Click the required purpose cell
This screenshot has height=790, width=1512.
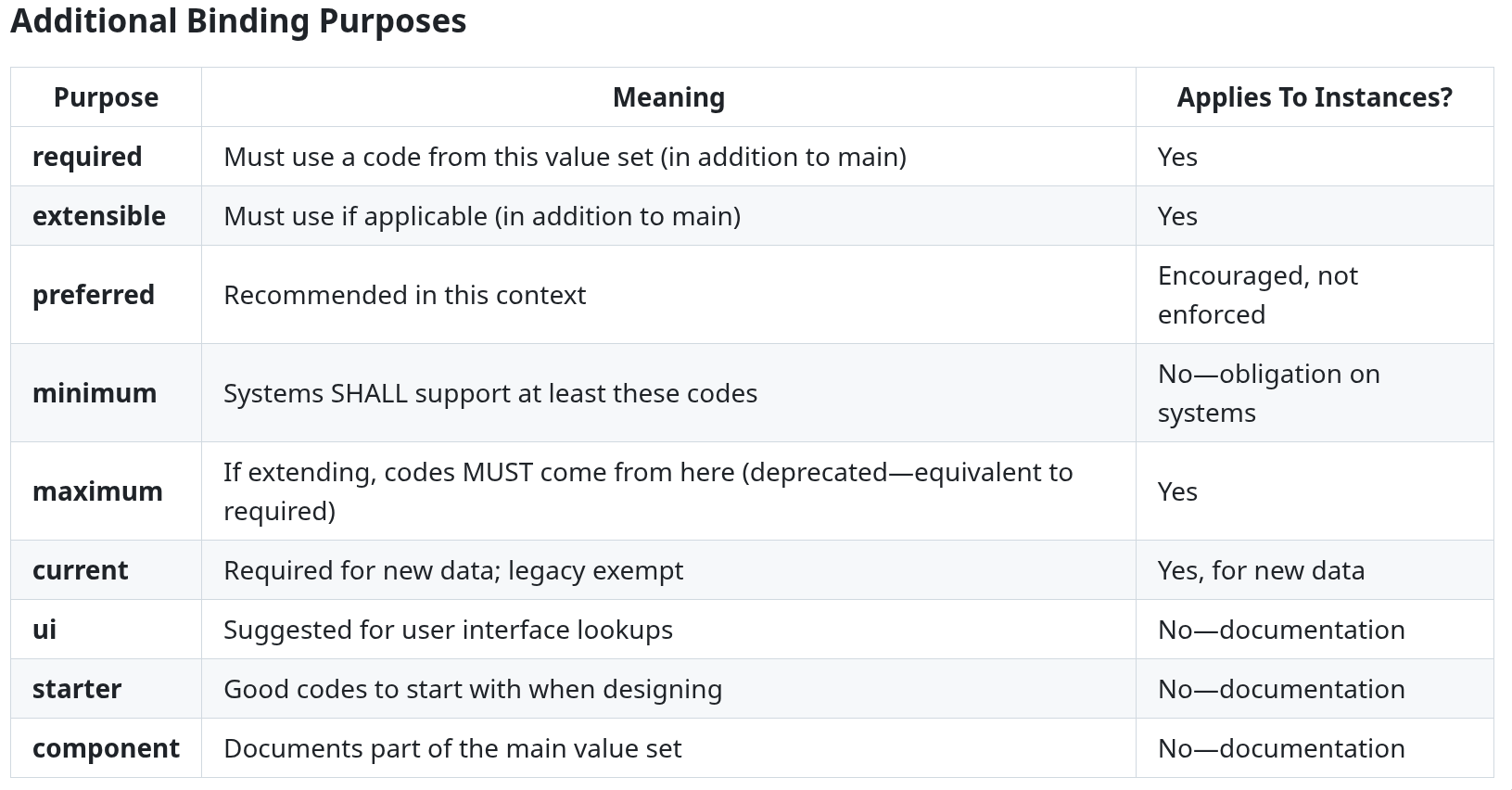coord(106,157)
